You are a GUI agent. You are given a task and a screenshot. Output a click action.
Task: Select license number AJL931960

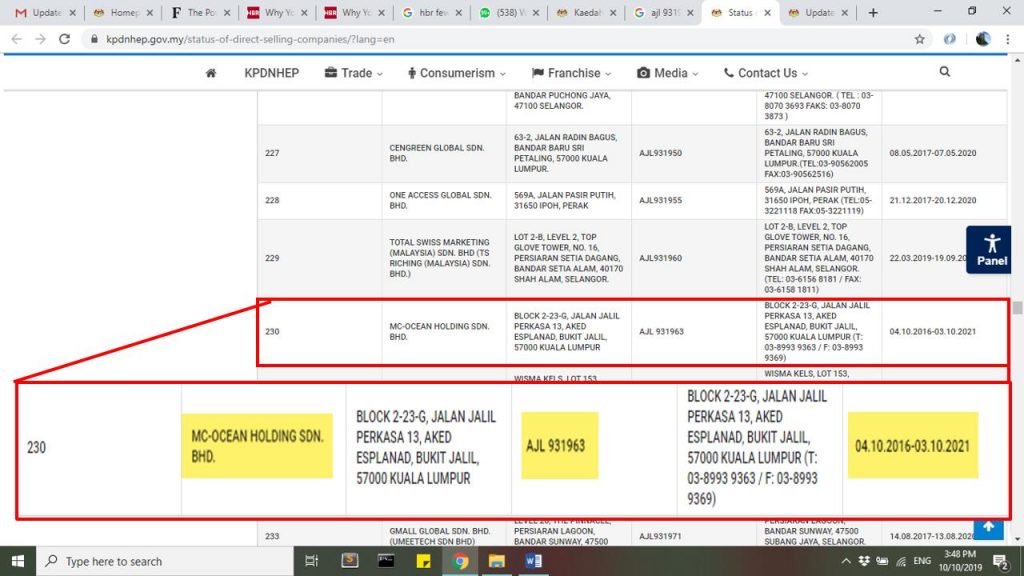point(660,258)
